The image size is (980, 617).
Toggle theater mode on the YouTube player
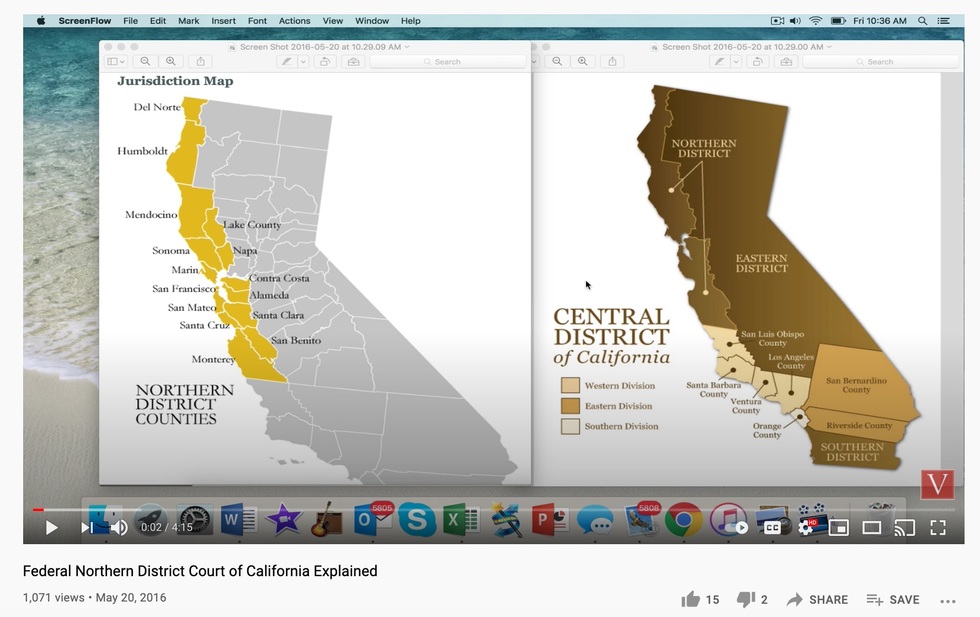[871, 528]
